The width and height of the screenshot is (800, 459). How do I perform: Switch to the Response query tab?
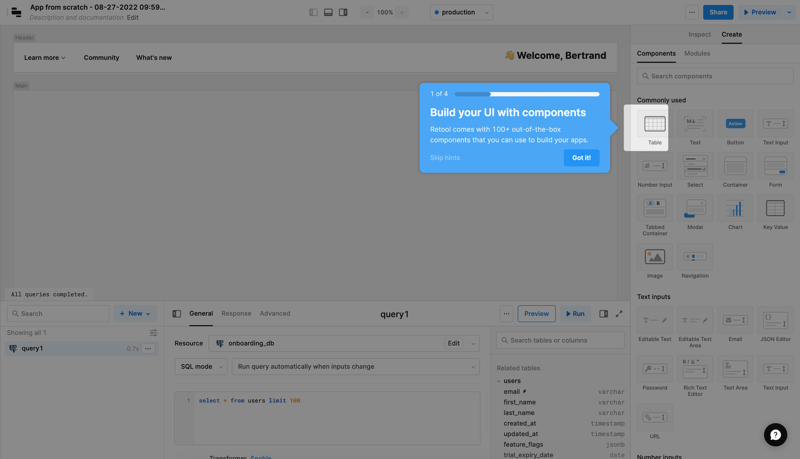coord(236,314)
